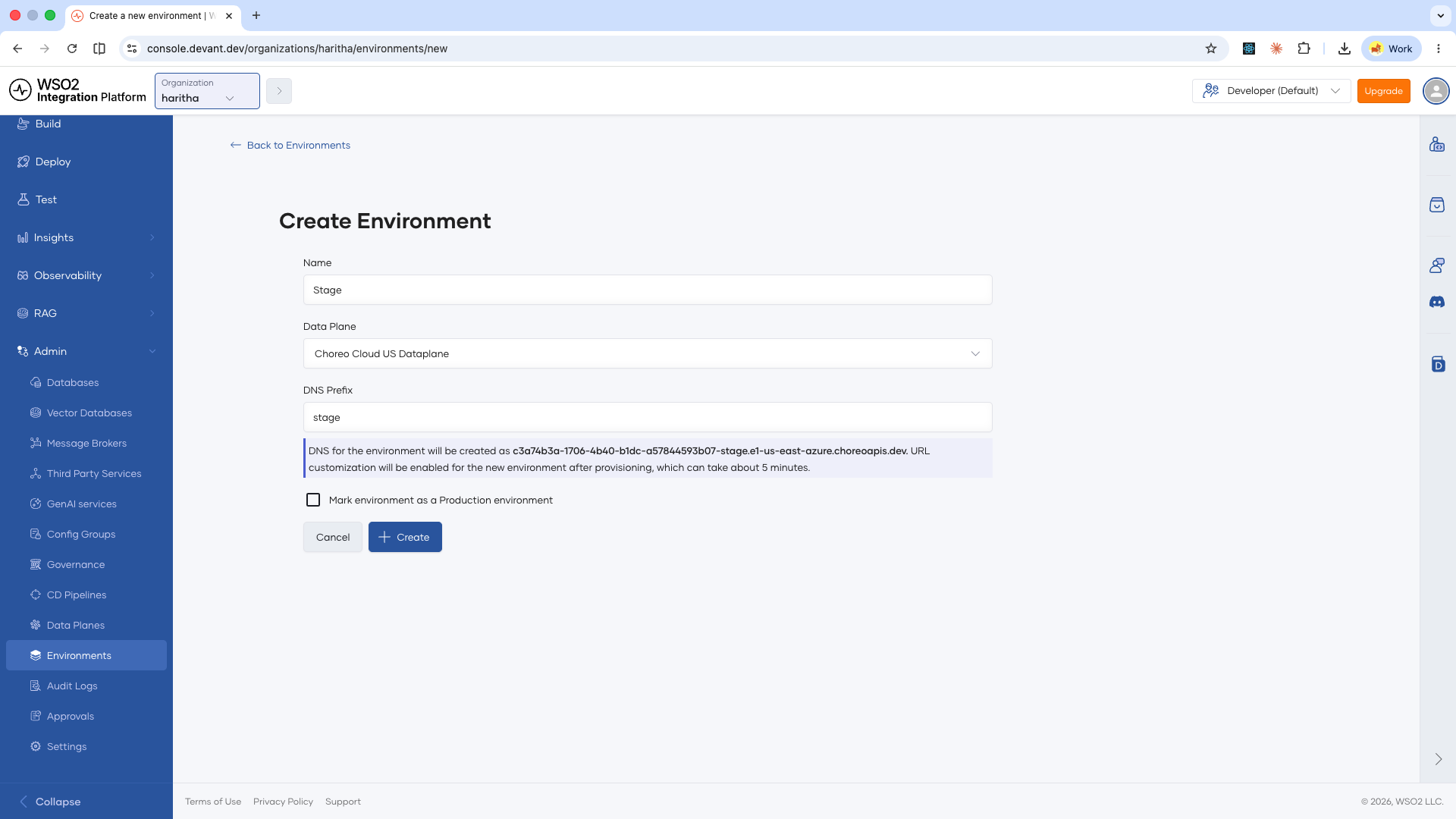Click the orange asterisk extension icon
This screenshot has height=819, width=1456.
1276,49
